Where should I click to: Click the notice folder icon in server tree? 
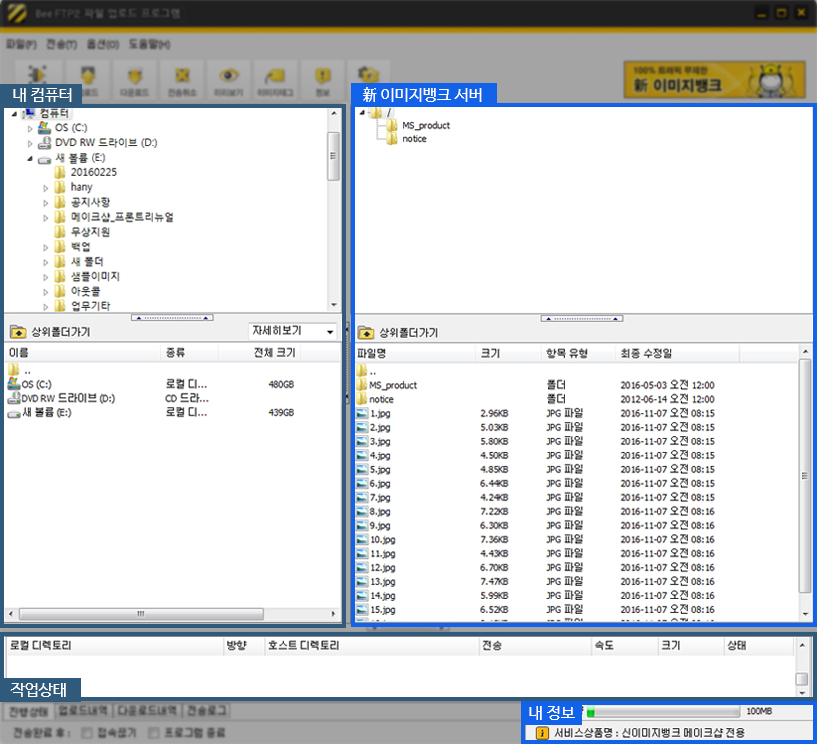[x=392, y=139]
